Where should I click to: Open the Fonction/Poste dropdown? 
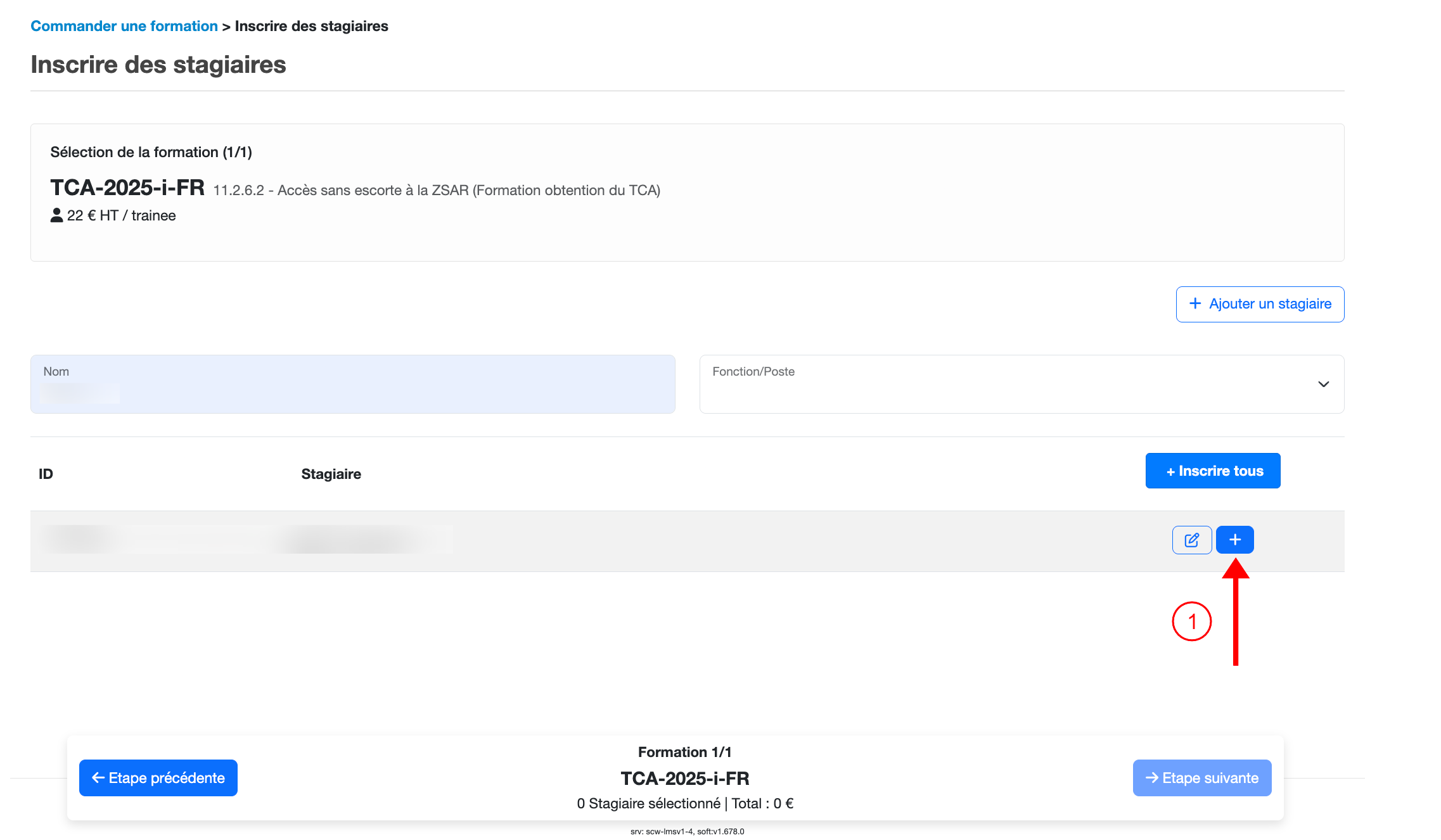[1022, 384]
